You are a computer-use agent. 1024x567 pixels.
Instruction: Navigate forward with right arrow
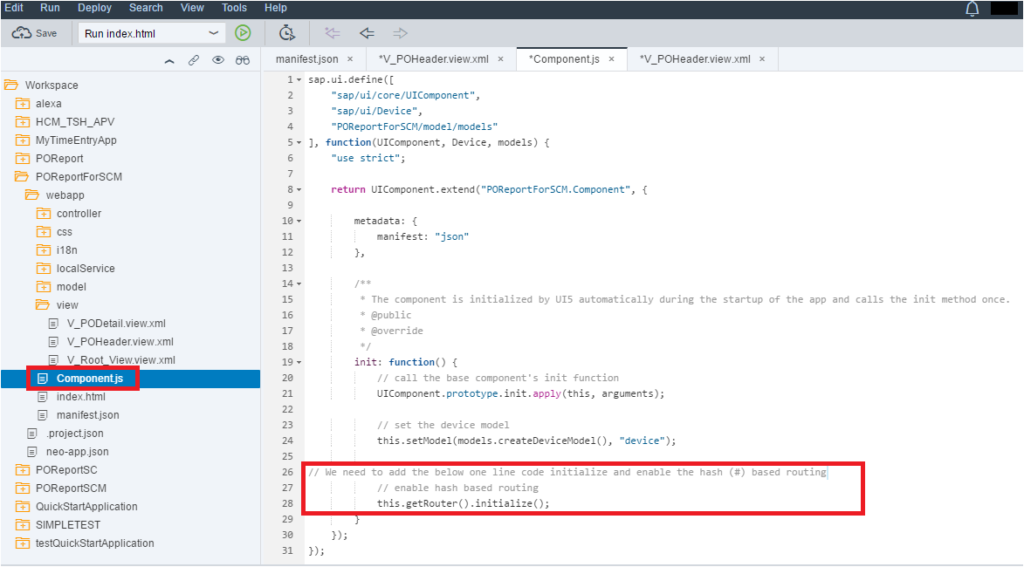[400, 33]
